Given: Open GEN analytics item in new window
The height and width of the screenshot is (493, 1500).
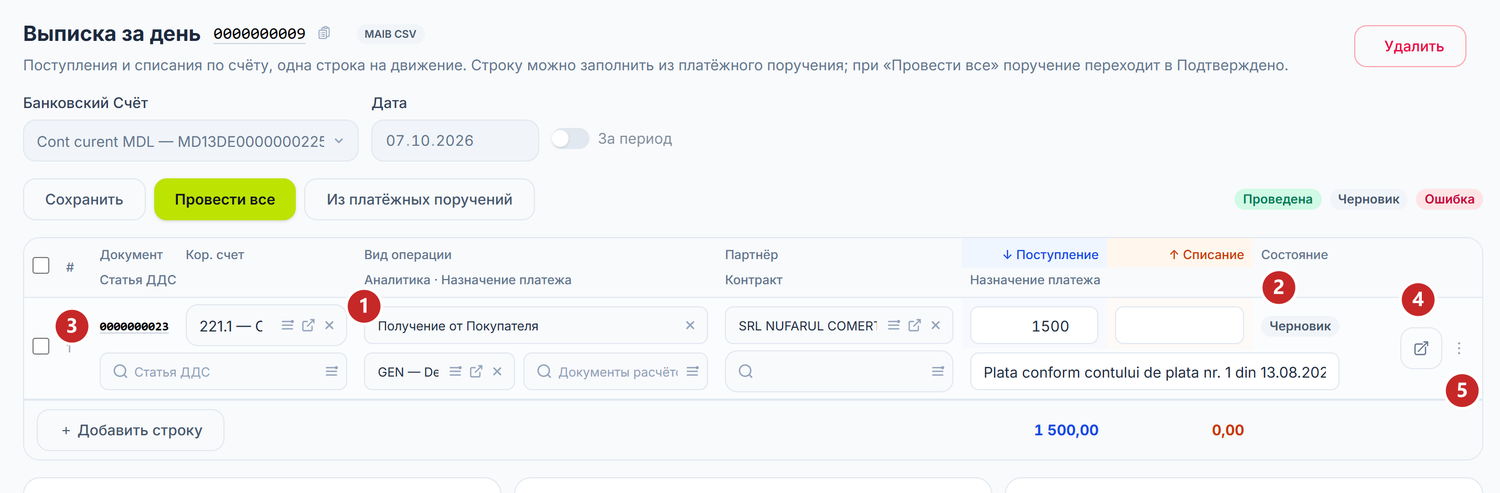Looking at the screenshot, I should pos(476,371).
